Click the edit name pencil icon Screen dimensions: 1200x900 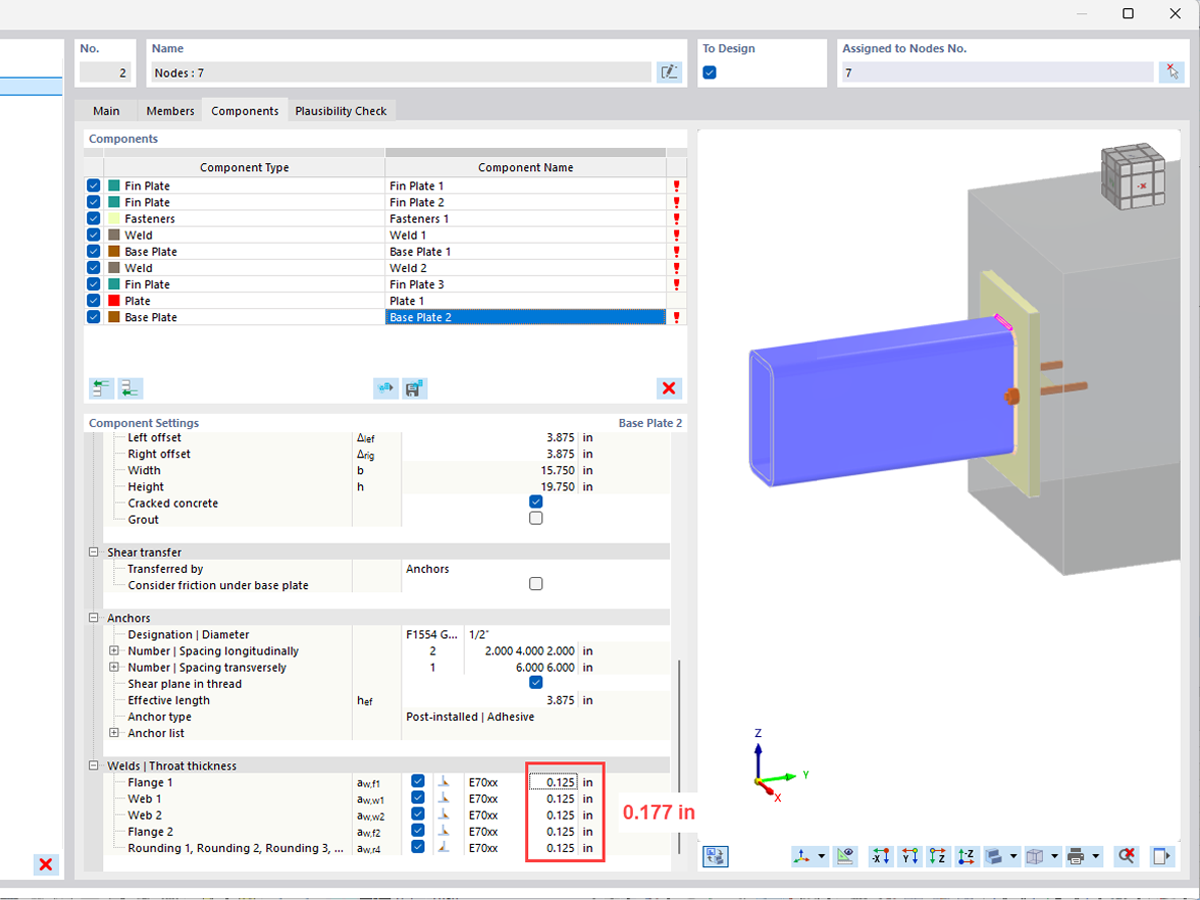coord(669,71)
